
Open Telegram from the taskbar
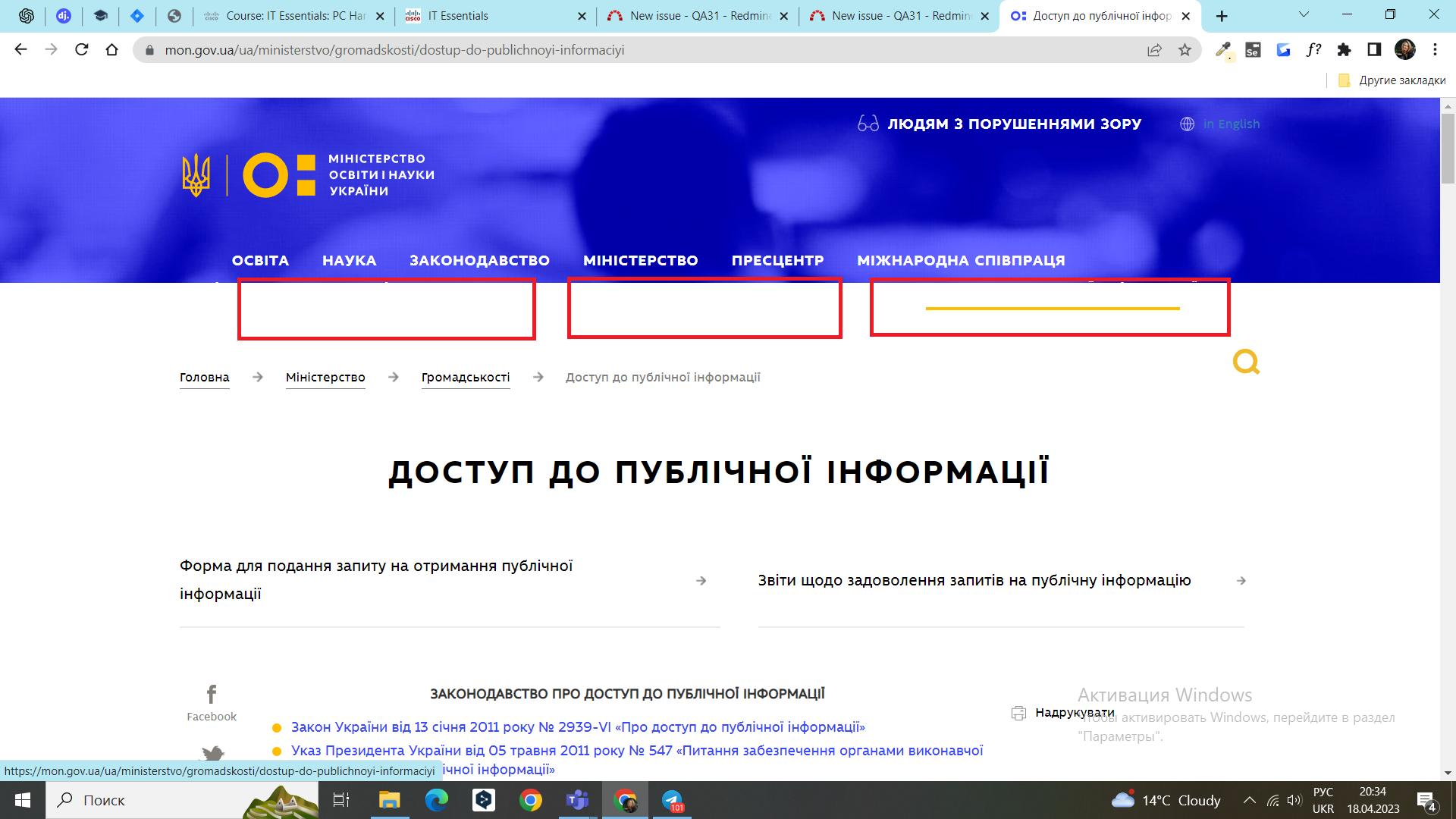click(672, 800)
